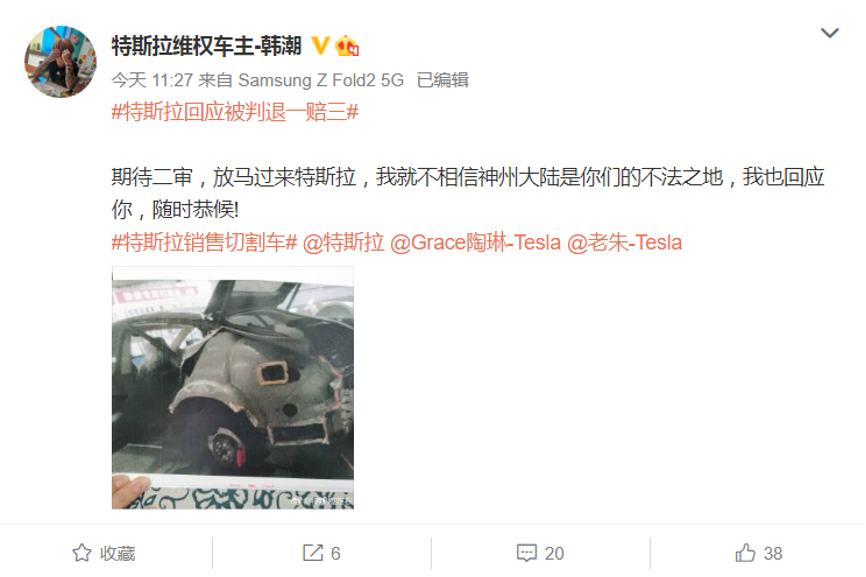Click the membership crown badge icon
The height and width of the screenshot is (577, 866).
point(347,46)
